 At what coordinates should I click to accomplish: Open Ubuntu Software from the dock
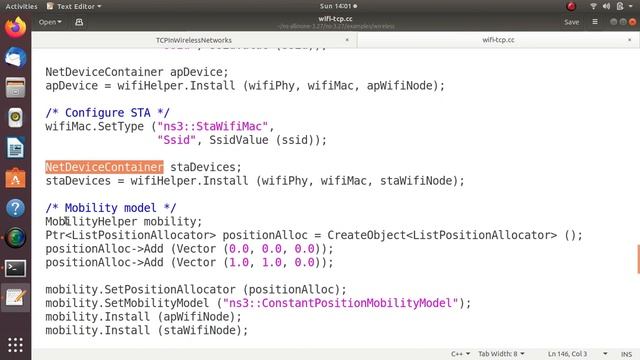(16, 178)
